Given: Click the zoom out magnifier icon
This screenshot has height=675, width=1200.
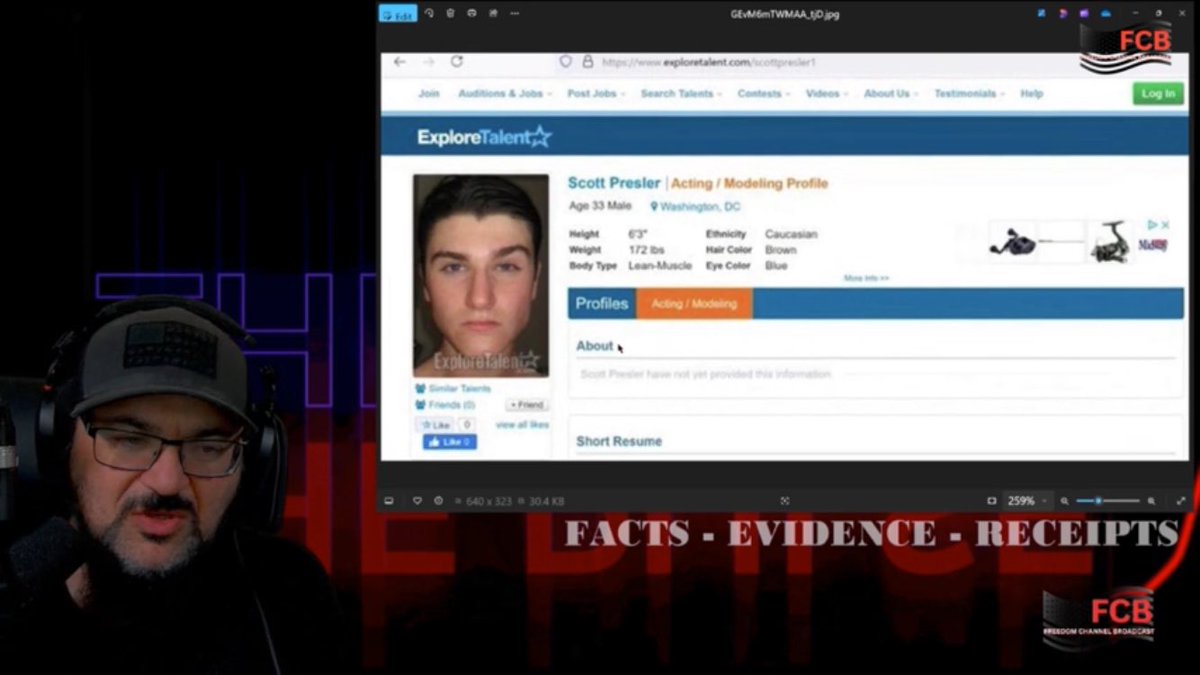Looking at the screenshot, I should pos(1065,500).
